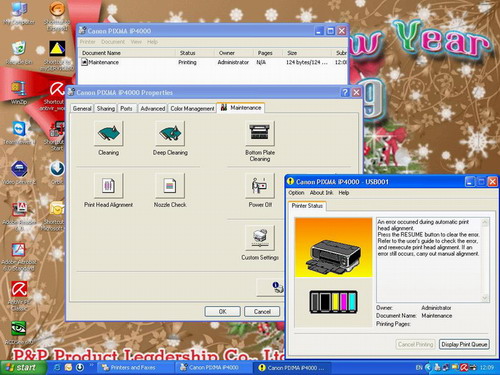Click the Outlook Express quick launch icon
Image resolution: width=500 pixels, height=375 pixels.
[68, 367]
